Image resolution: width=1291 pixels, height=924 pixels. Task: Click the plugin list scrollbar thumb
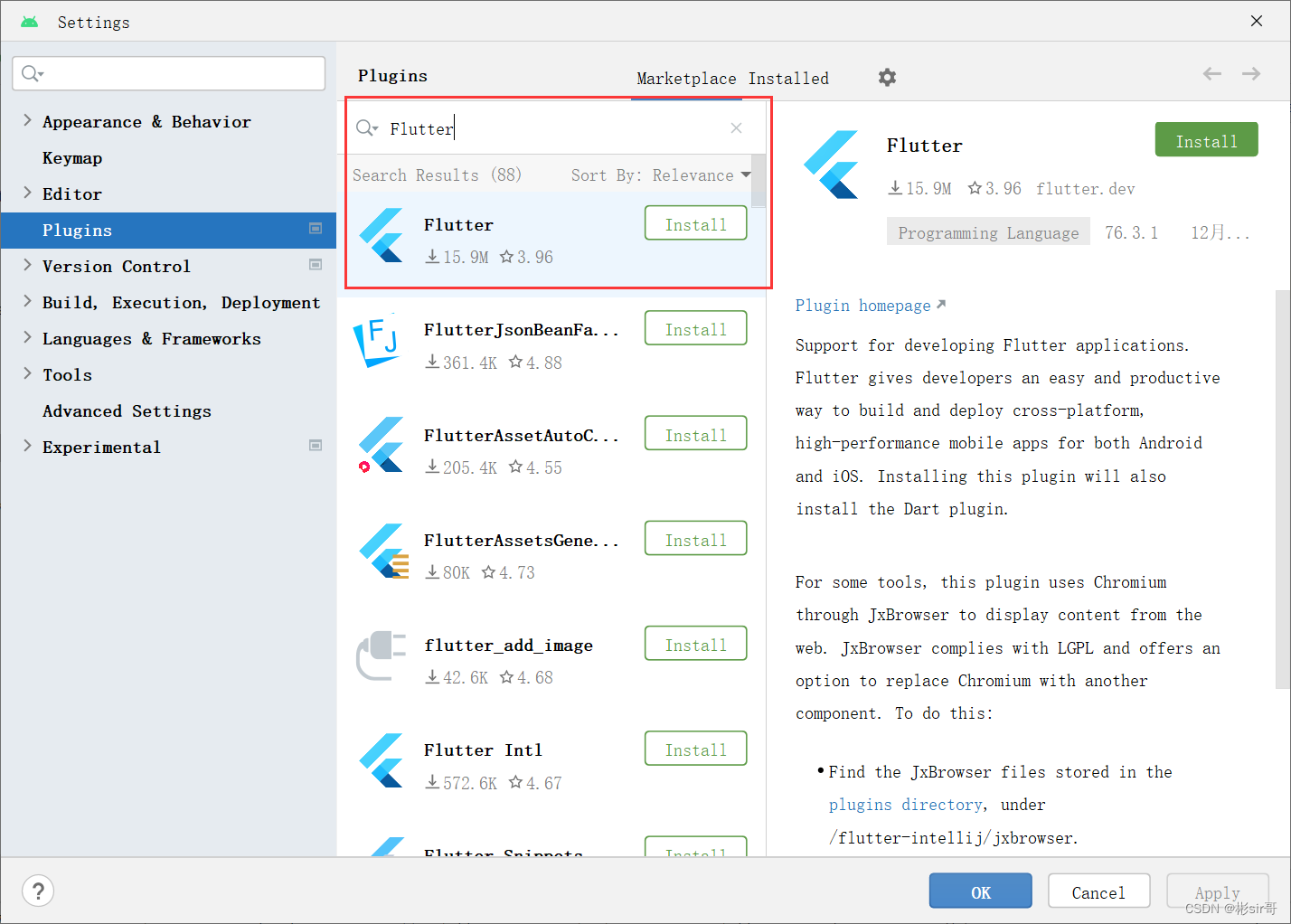click(759, 181)
